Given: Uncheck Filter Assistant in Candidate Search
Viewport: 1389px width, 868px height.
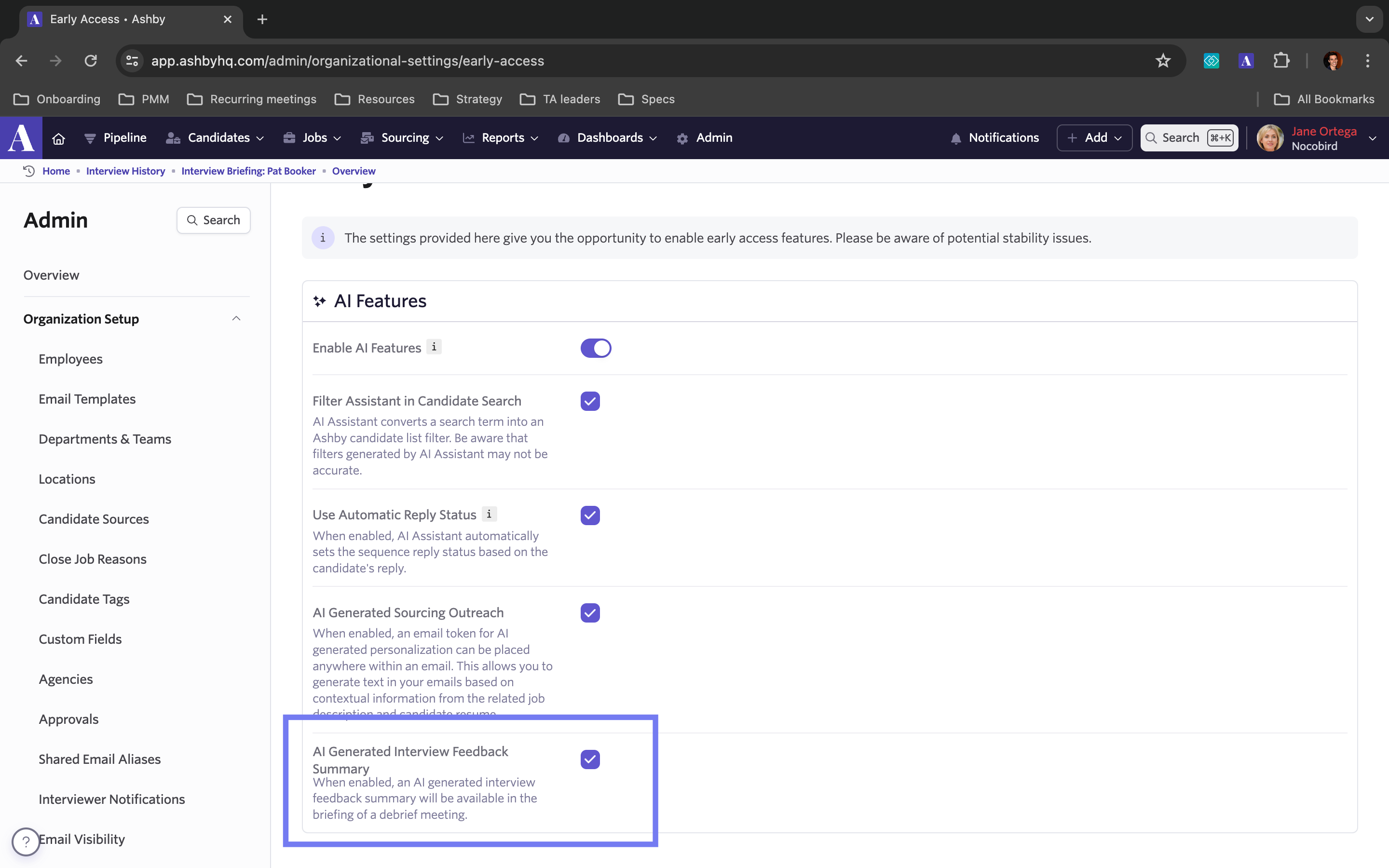Looking at the screenshot, I should coord(590,401).
